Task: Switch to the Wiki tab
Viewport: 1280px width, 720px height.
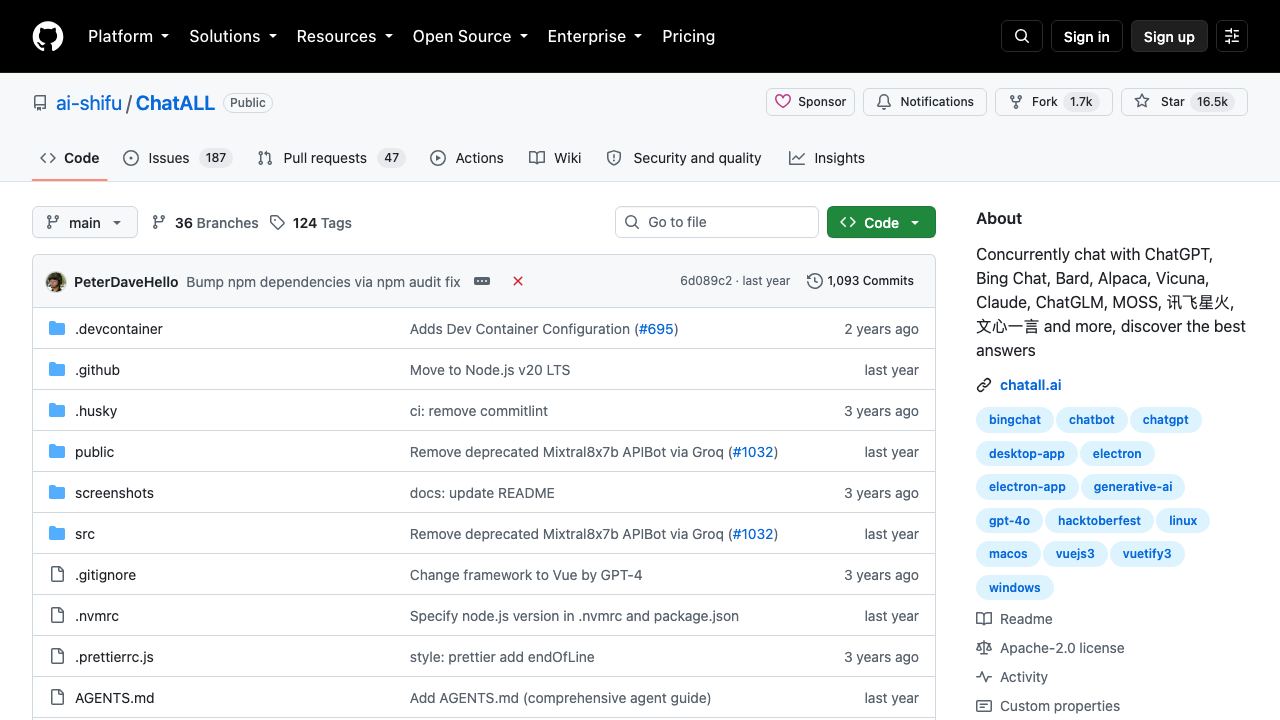Action: pos(555,158)
